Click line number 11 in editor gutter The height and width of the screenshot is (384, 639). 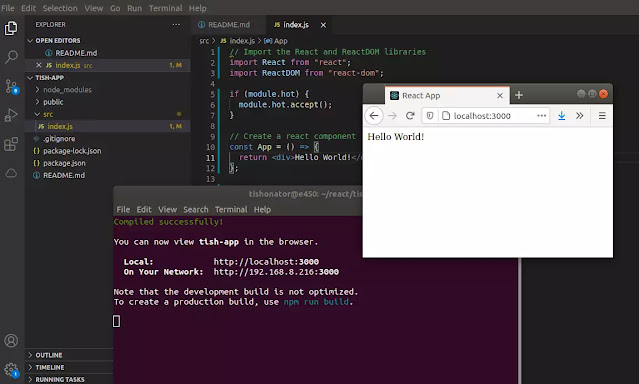click(x=210, y=158)
